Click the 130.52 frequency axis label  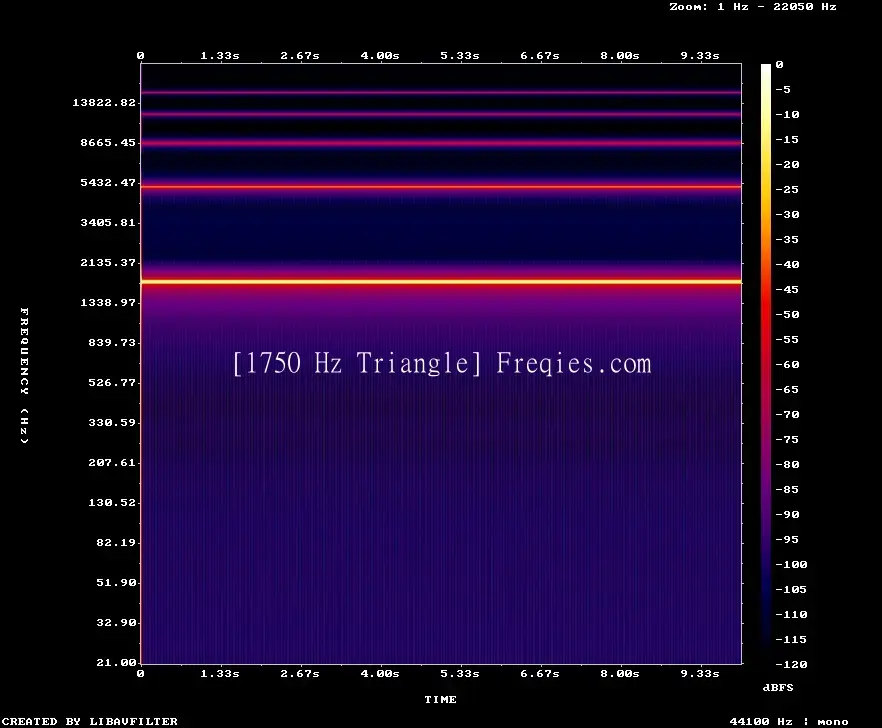tap(112, 502)
